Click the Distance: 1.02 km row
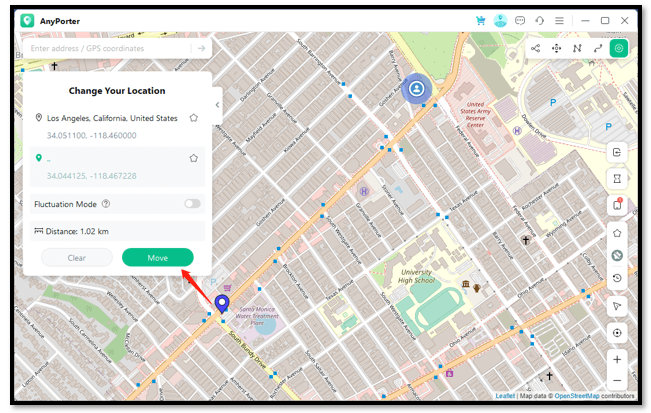Viewport: 651px width, 413px height. [x=117, y=231]
